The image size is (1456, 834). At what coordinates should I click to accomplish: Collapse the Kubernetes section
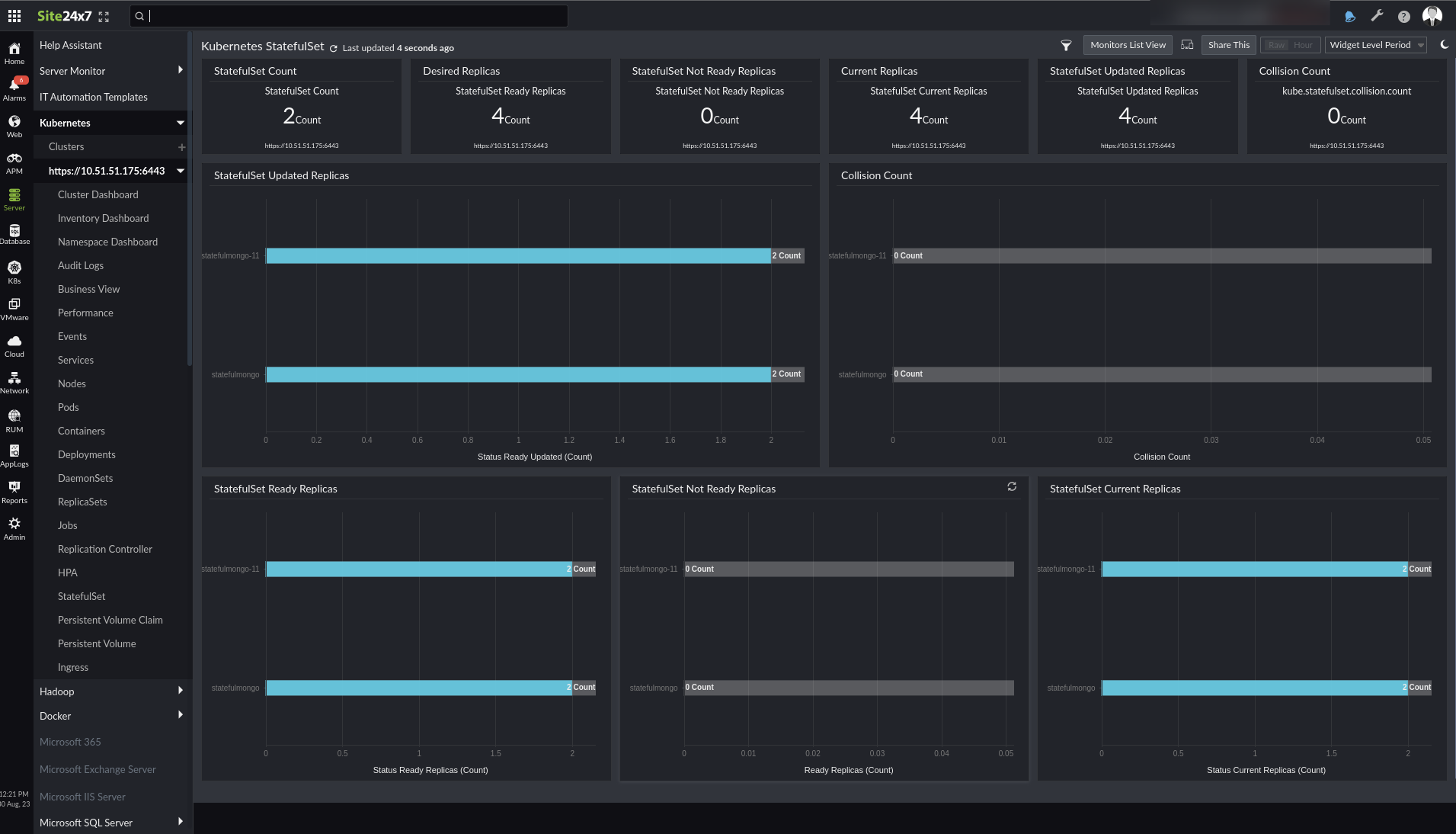click(180, 122)
